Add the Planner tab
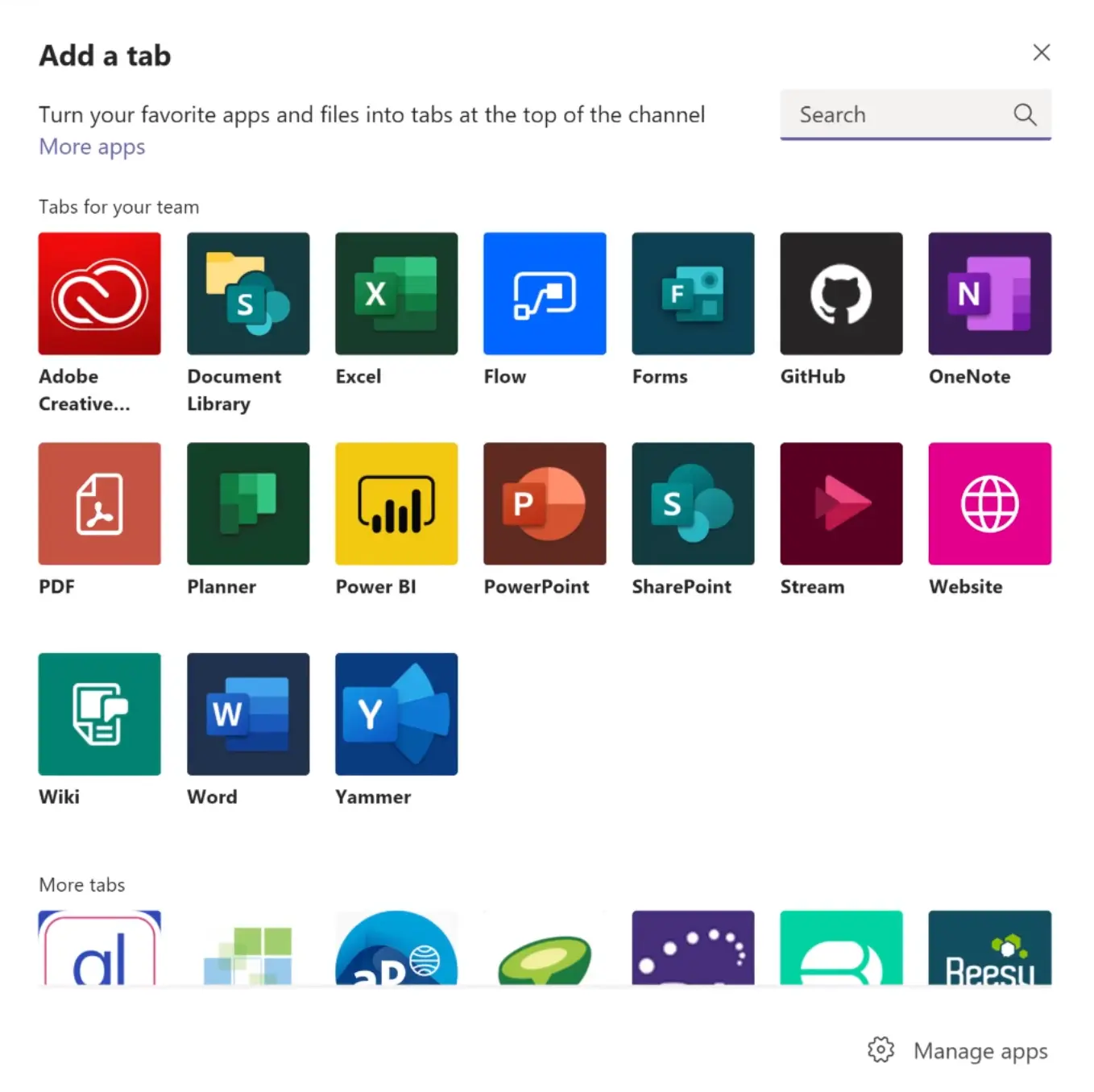This screenshot has height=1092, width=1094. coord(248,504)
